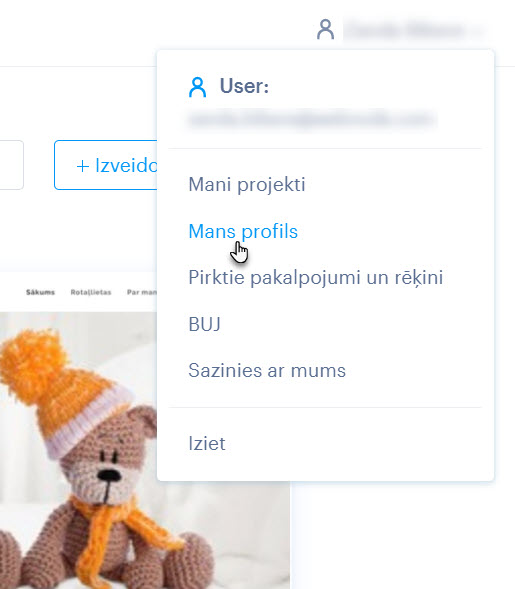Click the plus icon on Izveido button
515x589 pixels.
[83, 166]
